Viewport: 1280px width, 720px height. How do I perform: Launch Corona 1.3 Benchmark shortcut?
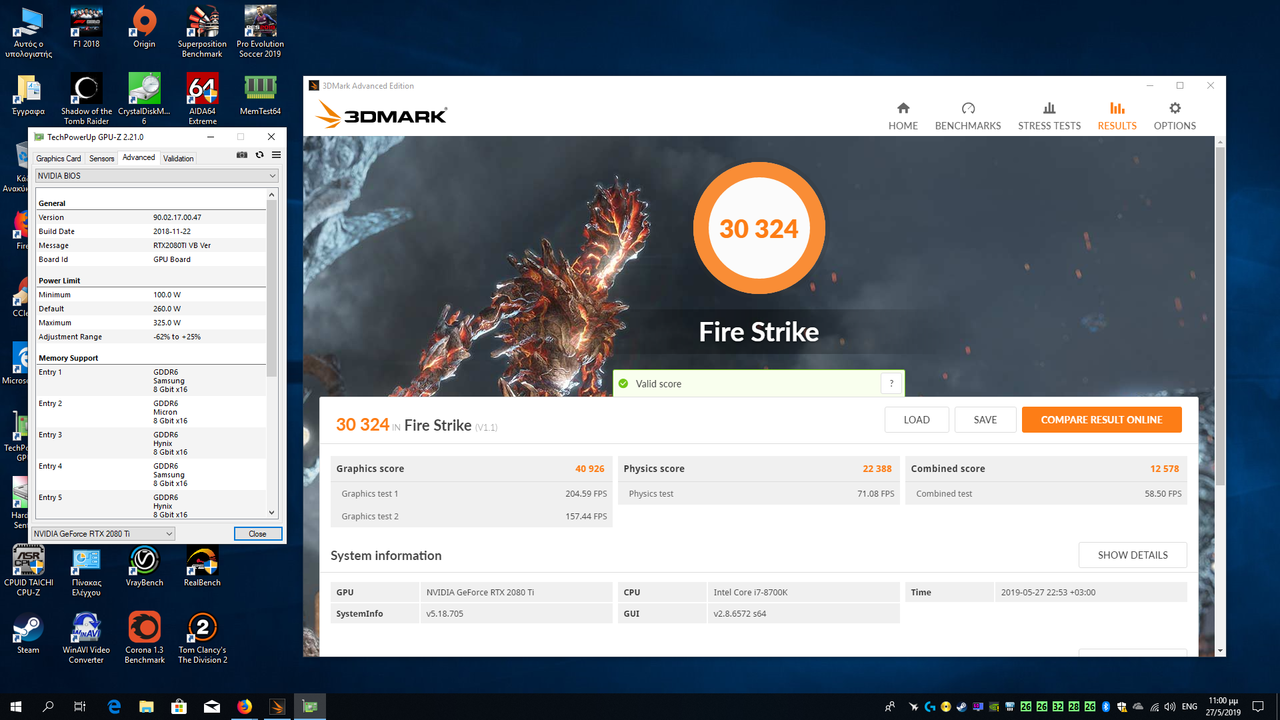[x=144, y=638]
